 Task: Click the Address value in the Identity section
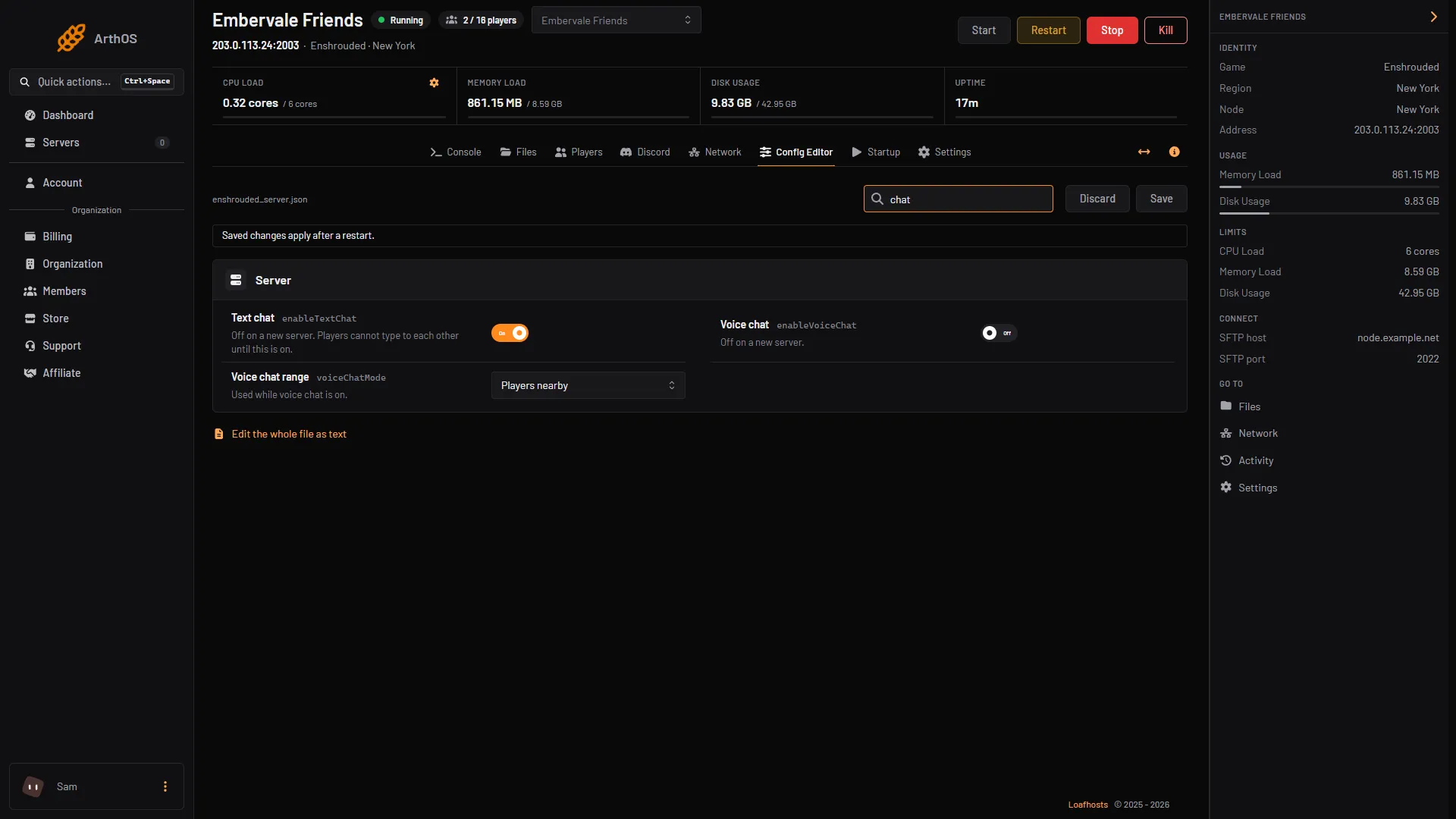coord(1396,130)
